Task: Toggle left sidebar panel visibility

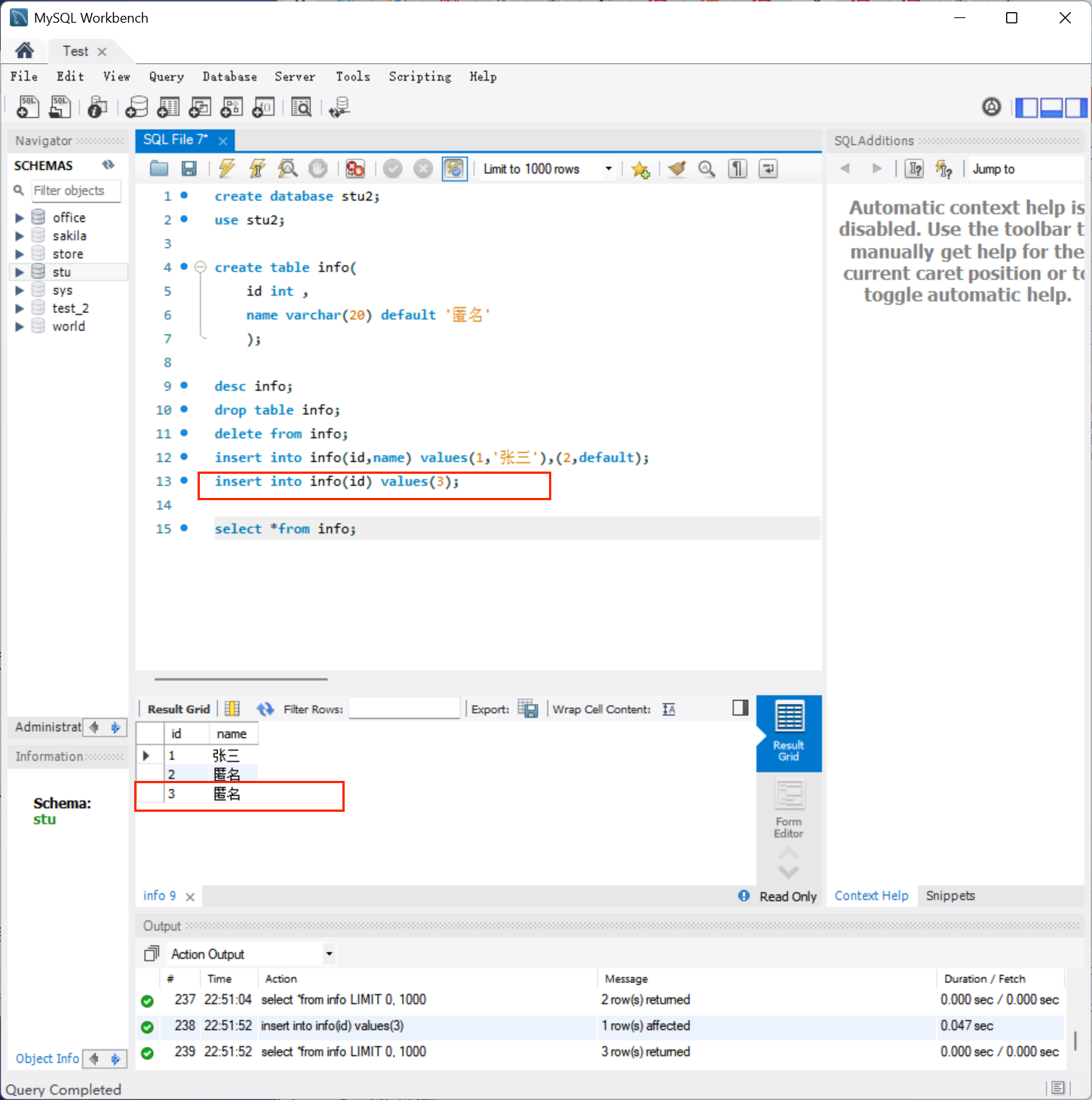Action: tap(1026, 108)
